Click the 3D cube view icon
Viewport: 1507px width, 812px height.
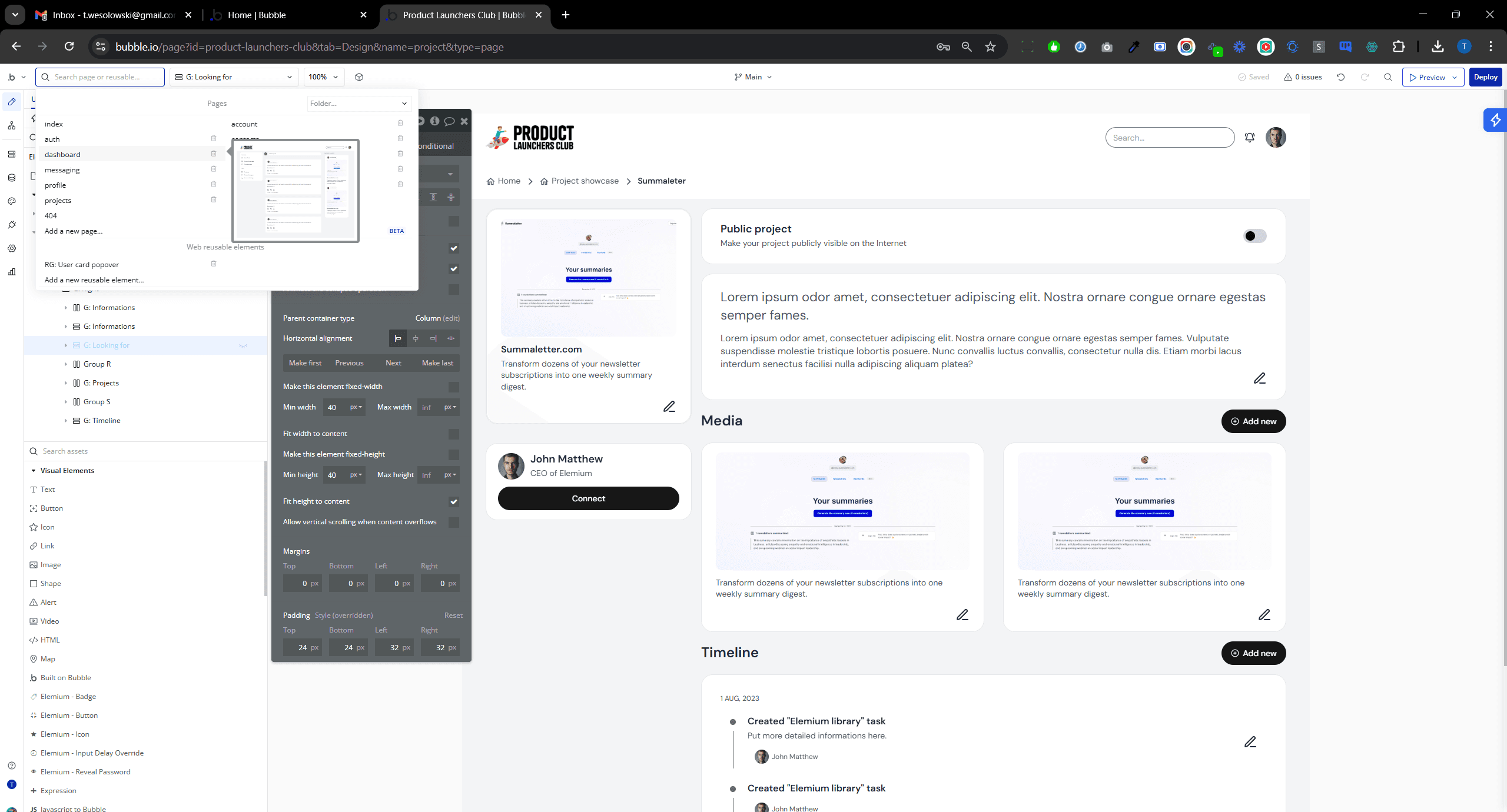359,77
